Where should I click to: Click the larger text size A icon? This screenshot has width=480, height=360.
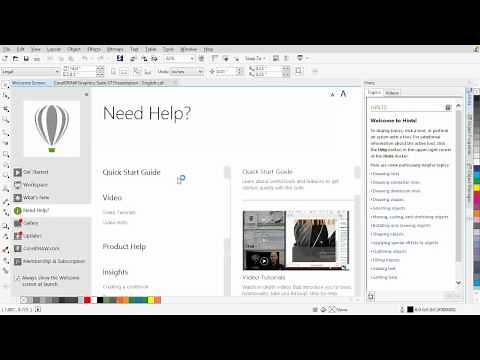(343, 94)
